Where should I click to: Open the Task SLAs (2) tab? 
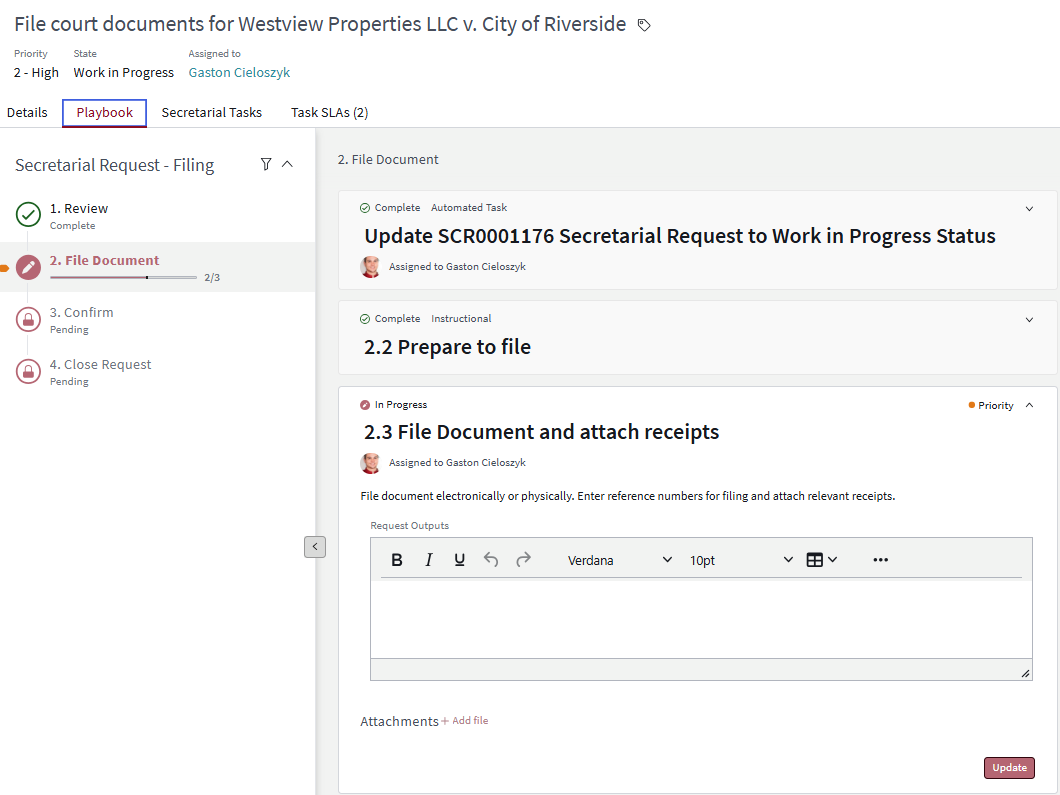pos(329,113)
